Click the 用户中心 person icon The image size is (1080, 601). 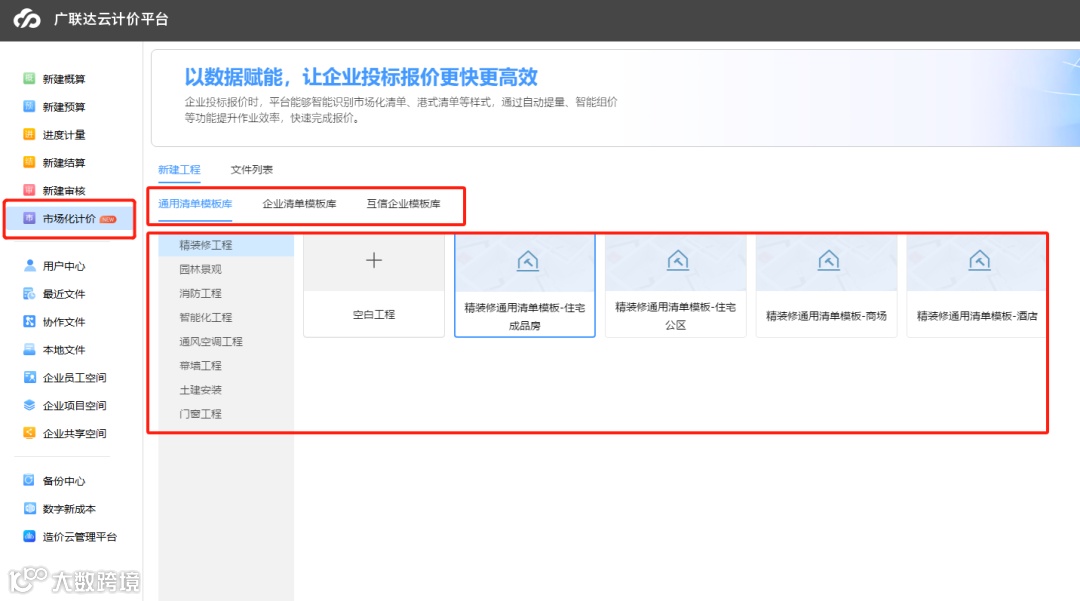(x=29, y=265)
